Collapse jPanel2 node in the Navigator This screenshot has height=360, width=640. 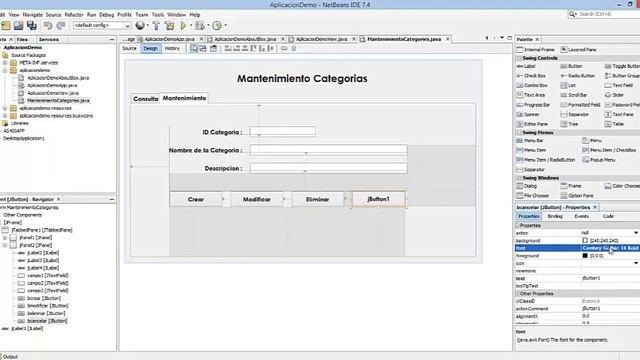pos(5,245)
